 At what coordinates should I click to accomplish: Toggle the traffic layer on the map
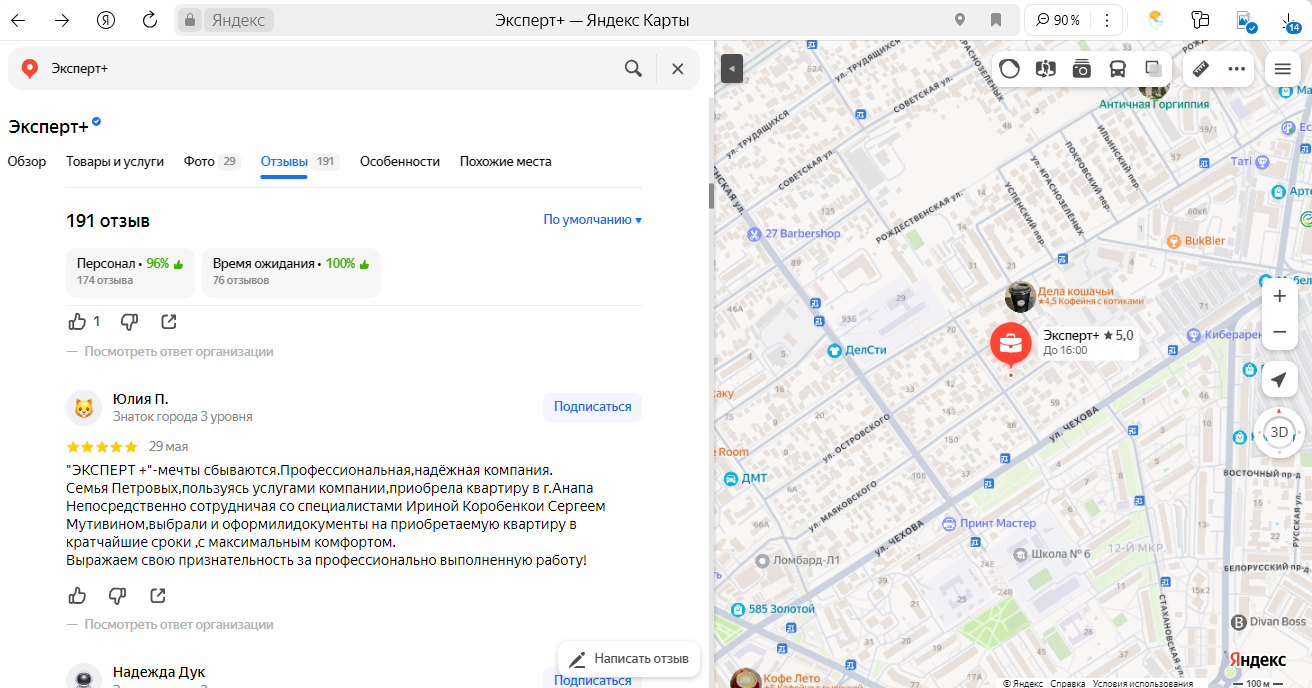(1010, 69)
